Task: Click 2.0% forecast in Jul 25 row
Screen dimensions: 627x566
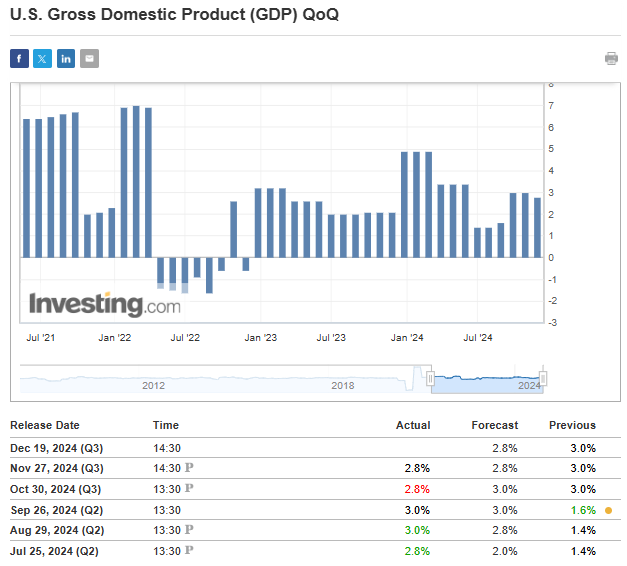Action: (505, 551)
